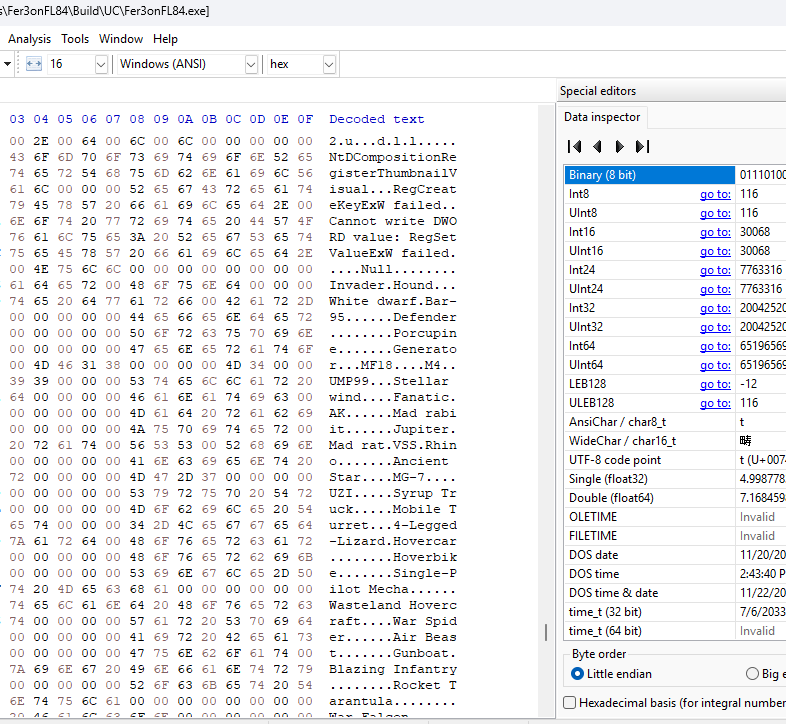Viewport: 786px width, 724px height.
Task: Jump to first byte navigation arrow
Action: 574,146
